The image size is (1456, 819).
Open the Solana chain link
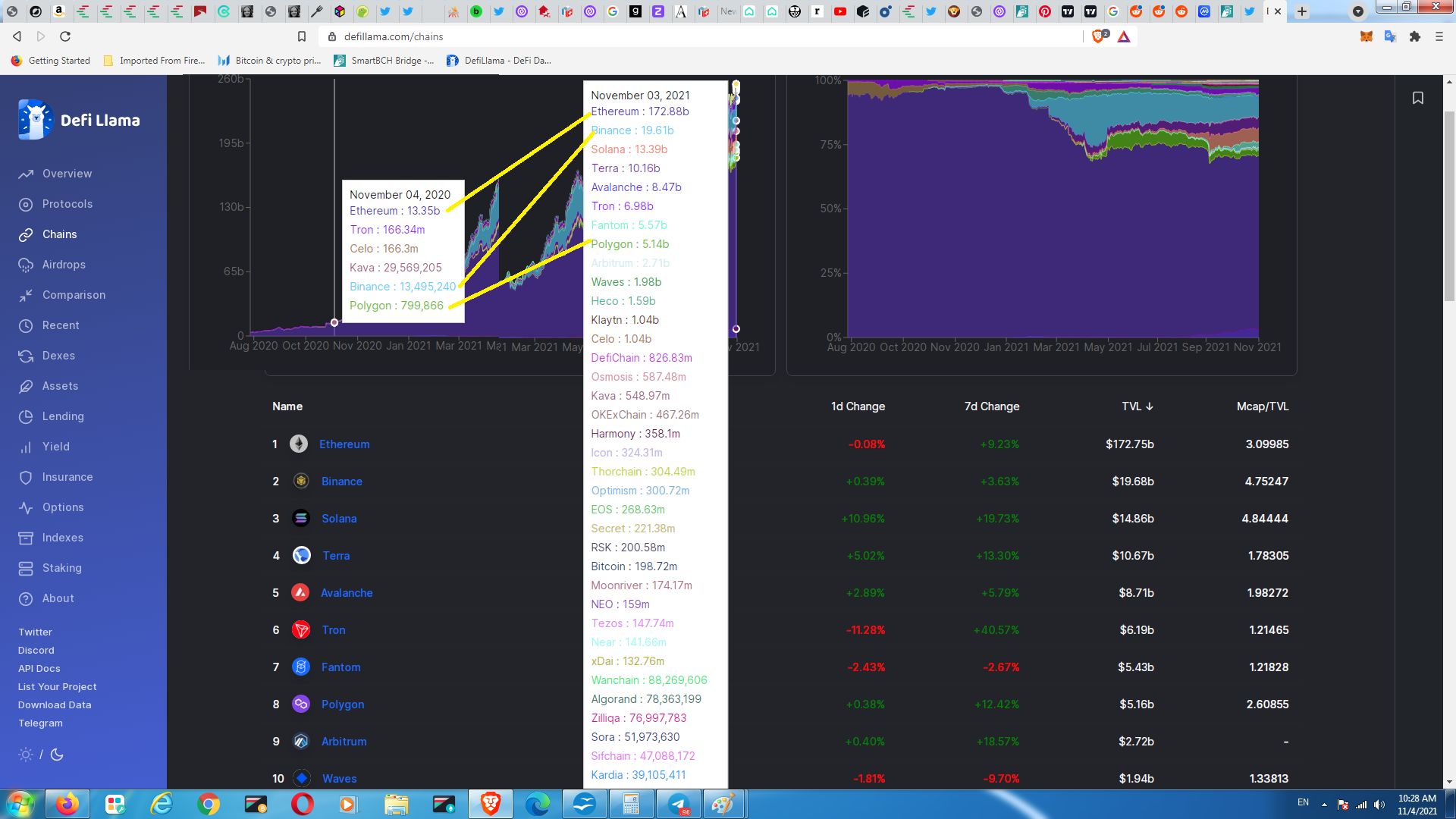(x=339, y=519)
